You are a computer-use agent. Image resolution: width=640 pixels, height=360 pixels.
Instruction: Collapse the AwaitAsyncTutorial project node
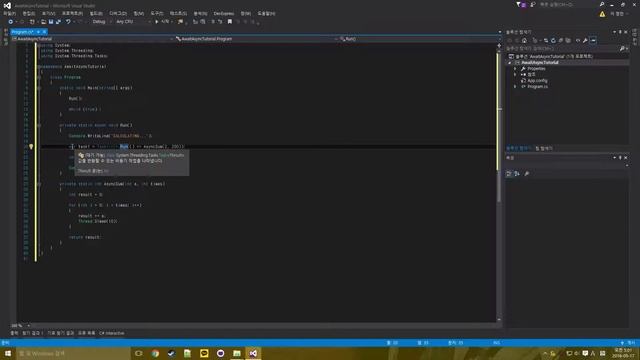pyautogui.click(x=510, y=63)
